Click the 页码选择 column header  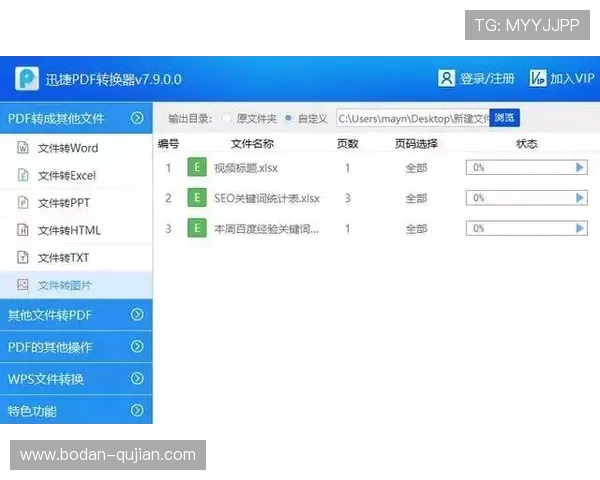coord(416,144)
